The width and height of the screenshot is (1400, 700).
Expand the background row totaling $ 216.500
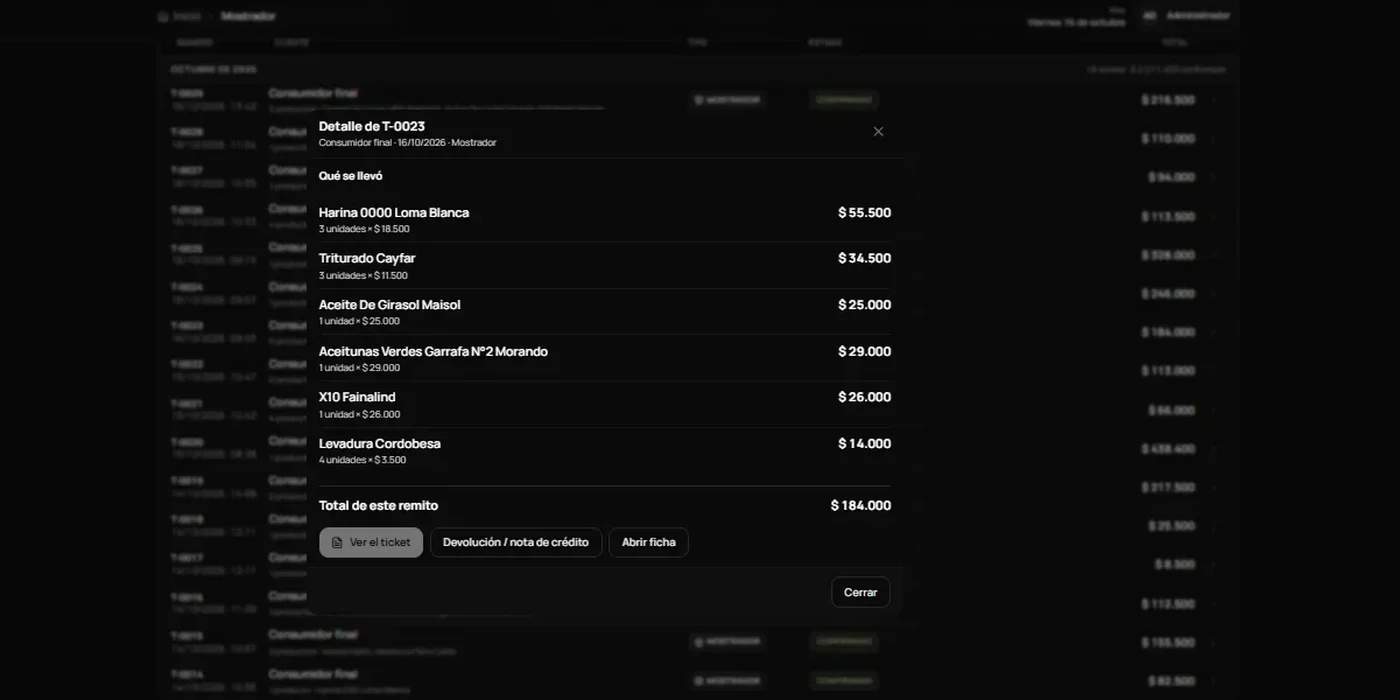(x=1213, y=100)
